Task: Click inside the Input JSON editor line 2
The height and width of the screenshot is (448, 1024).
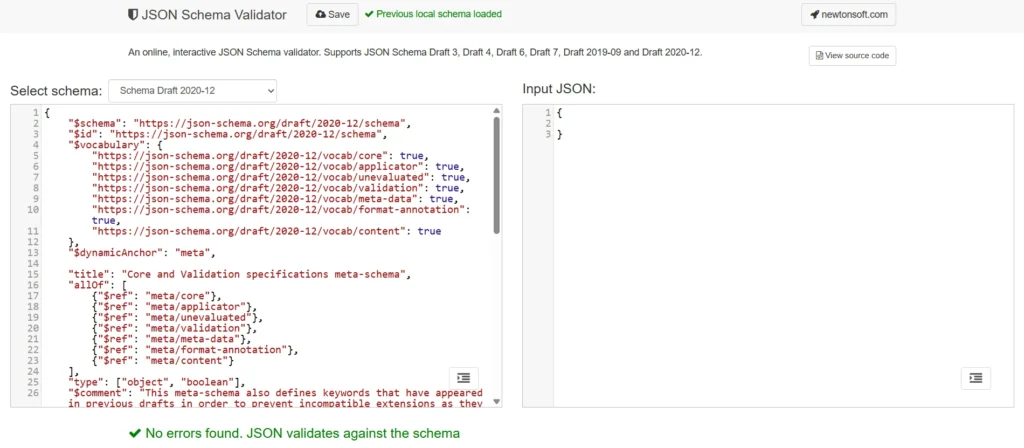Action: [x=784, y=123]
